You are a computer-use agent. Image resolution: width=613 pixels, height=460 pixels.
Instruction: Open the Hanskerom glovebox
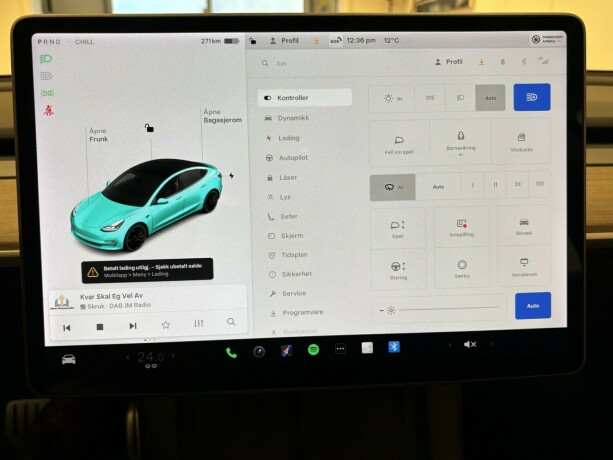[x=524, y=267]
